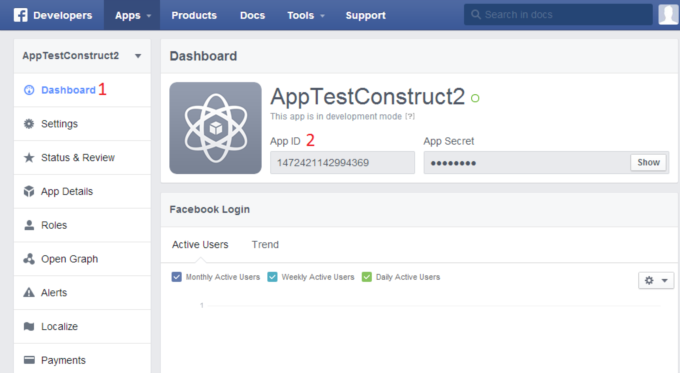Image resolution: width=680 pixels, height=373 pixels.
Task: Switch to the Trend tab
Action: pos(265,245)
